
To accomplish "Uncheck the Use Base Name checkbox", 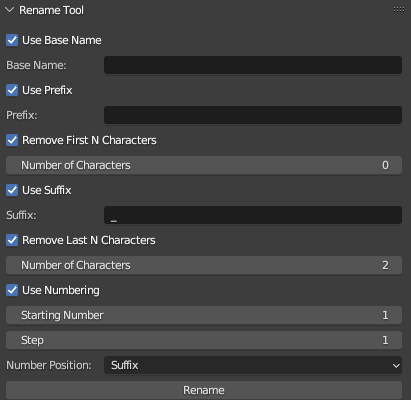I will (12, 40).
